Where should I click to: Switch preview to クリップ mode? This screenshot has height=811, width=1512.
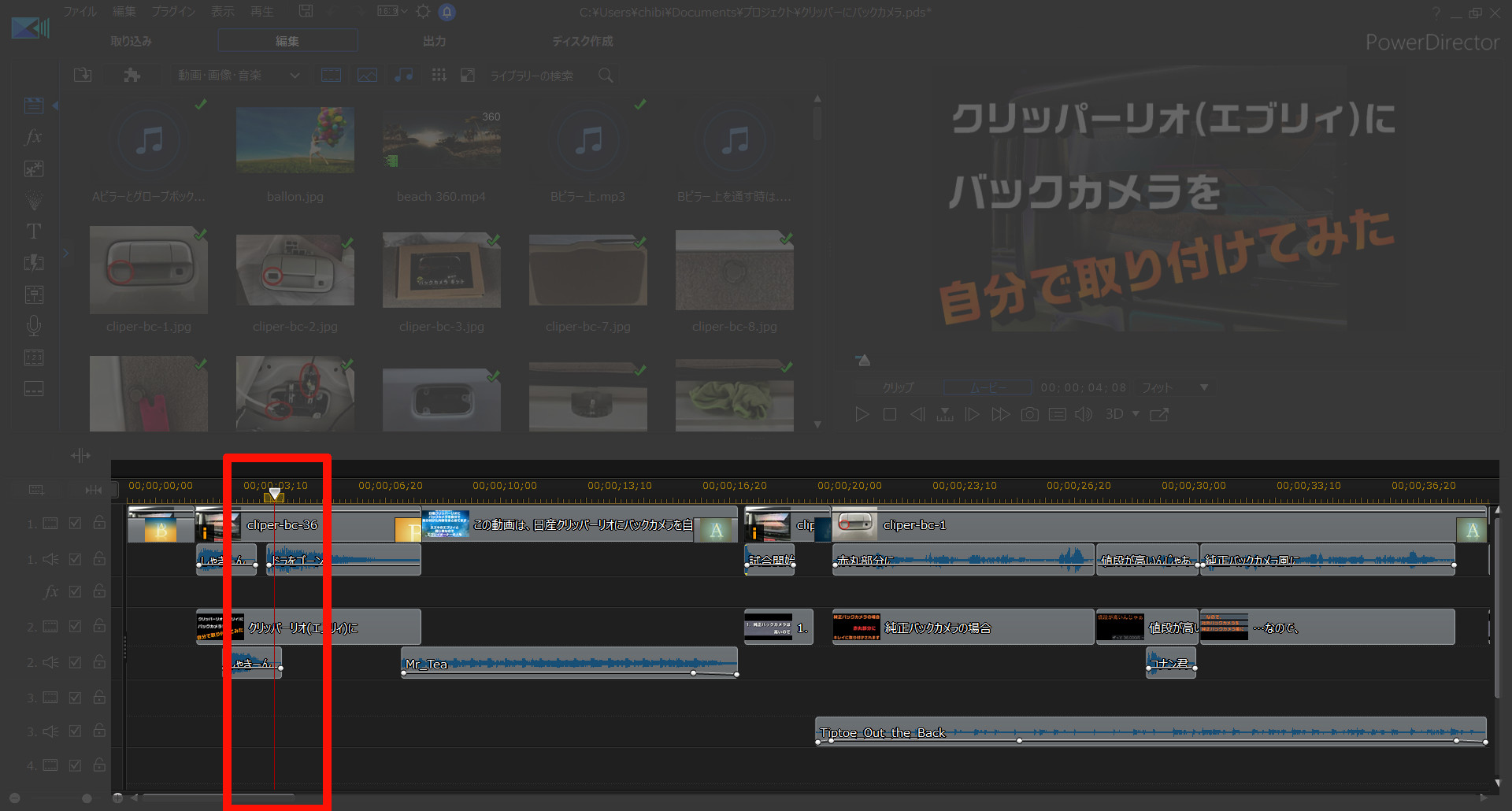[898, 387]
